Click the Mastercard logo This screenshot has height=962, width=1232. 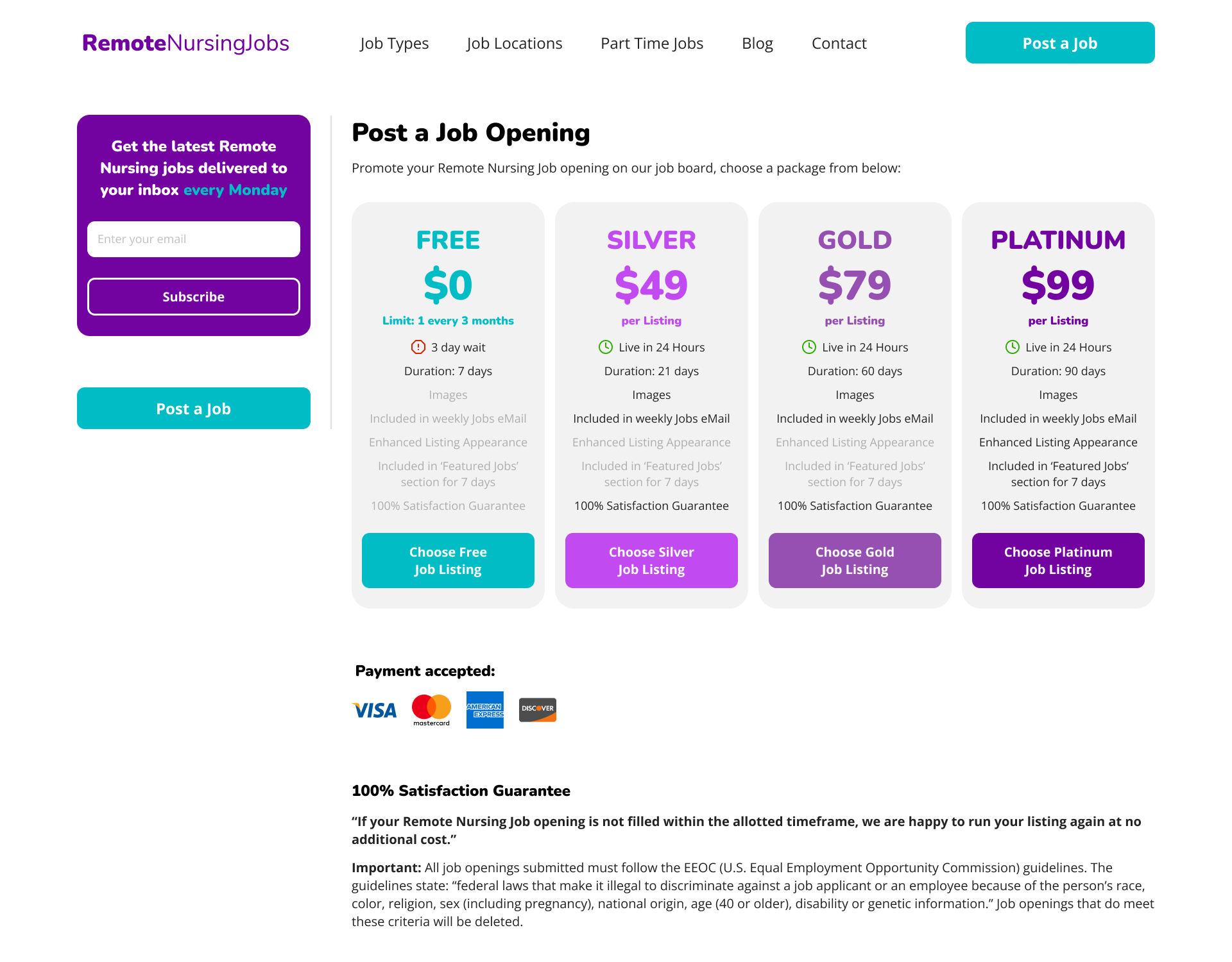point(431,710)
